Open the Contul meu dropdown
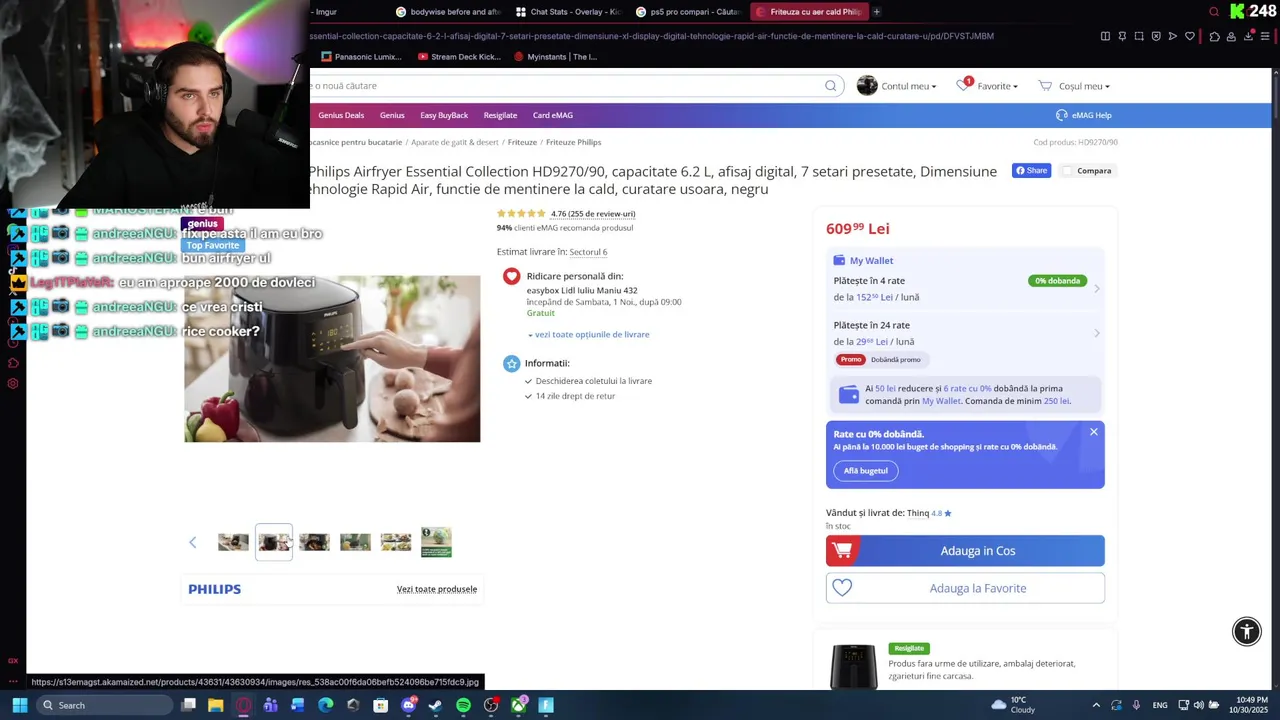This screenshot has height=720, width=1280. coord(909,86)
